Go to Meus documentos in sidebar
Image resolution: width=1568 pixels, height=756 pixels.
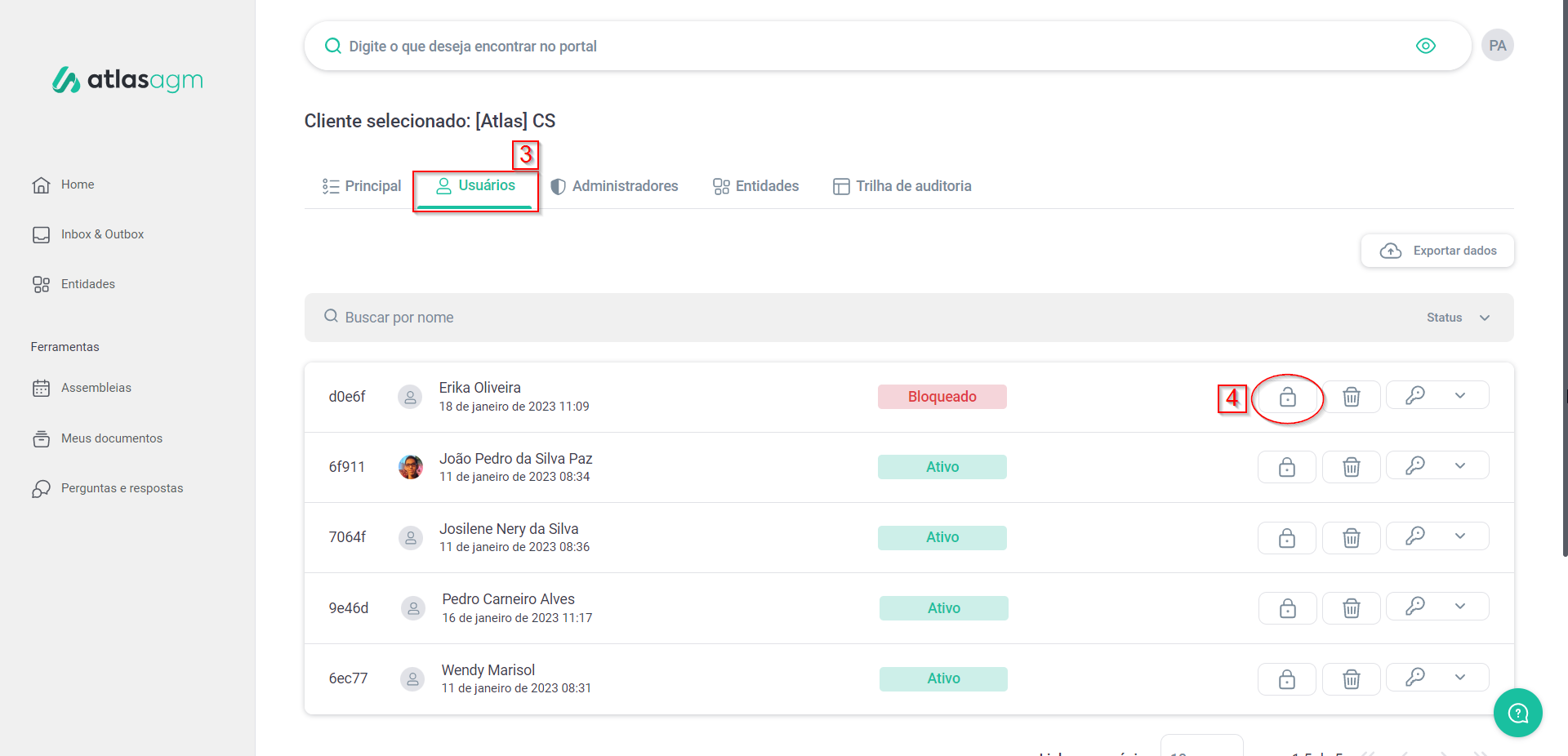(x=111, y=438)
